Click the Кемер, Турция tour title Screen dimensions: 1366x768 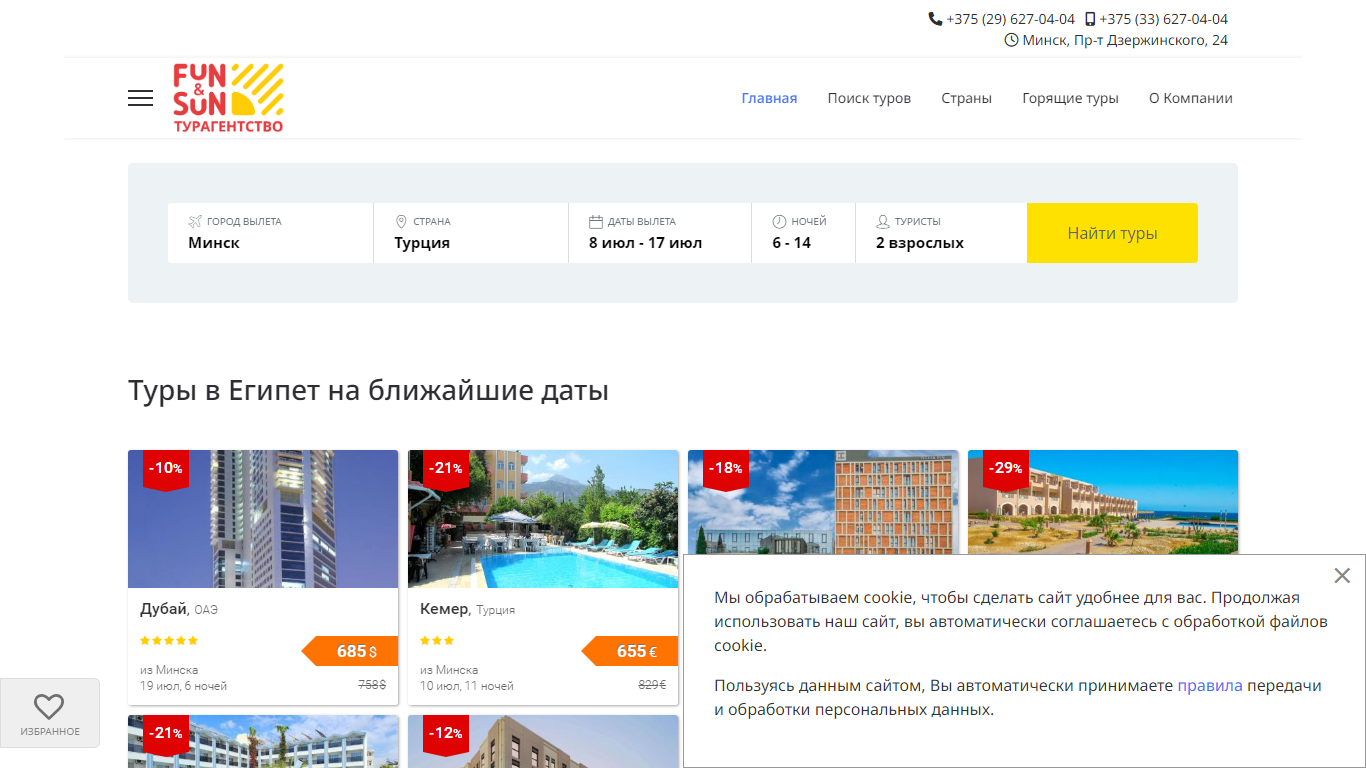468,609
